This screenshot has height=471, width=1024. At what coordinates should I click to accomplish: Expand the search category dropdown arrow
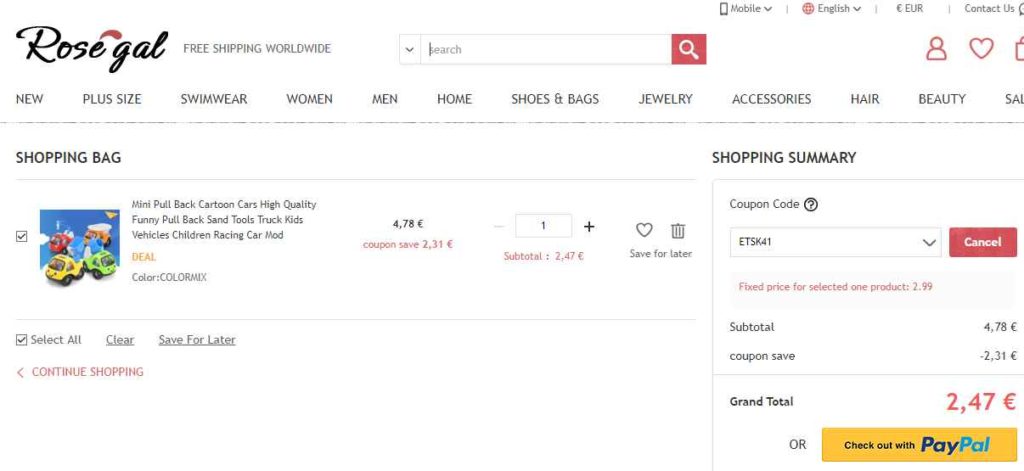pyautogui.click(x=409, y=49)
